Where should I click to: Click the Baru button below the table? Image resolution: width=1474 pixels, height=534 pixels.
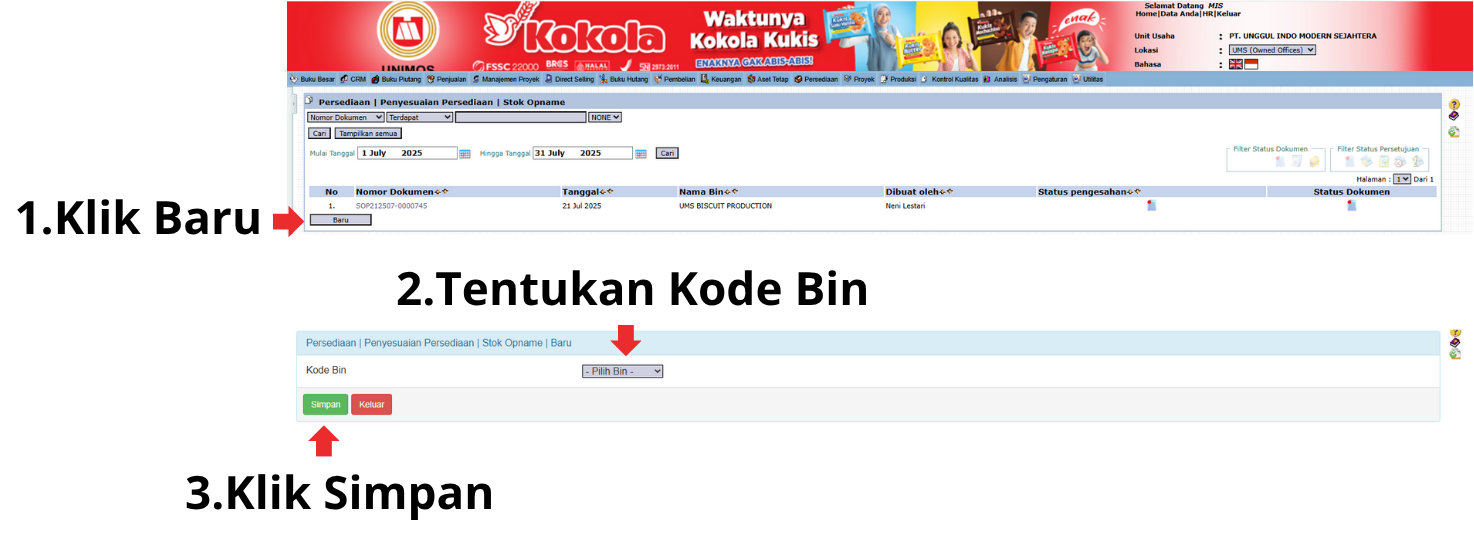[x=341, y=220]
